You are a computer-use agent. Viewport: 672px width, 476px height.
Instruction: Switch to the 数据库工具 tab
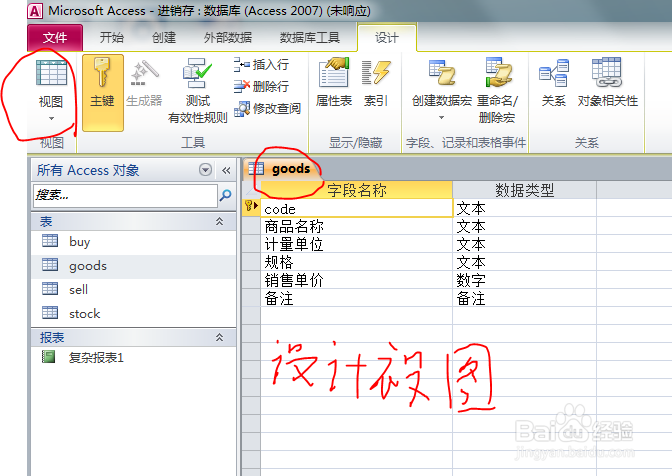[309, 38]
